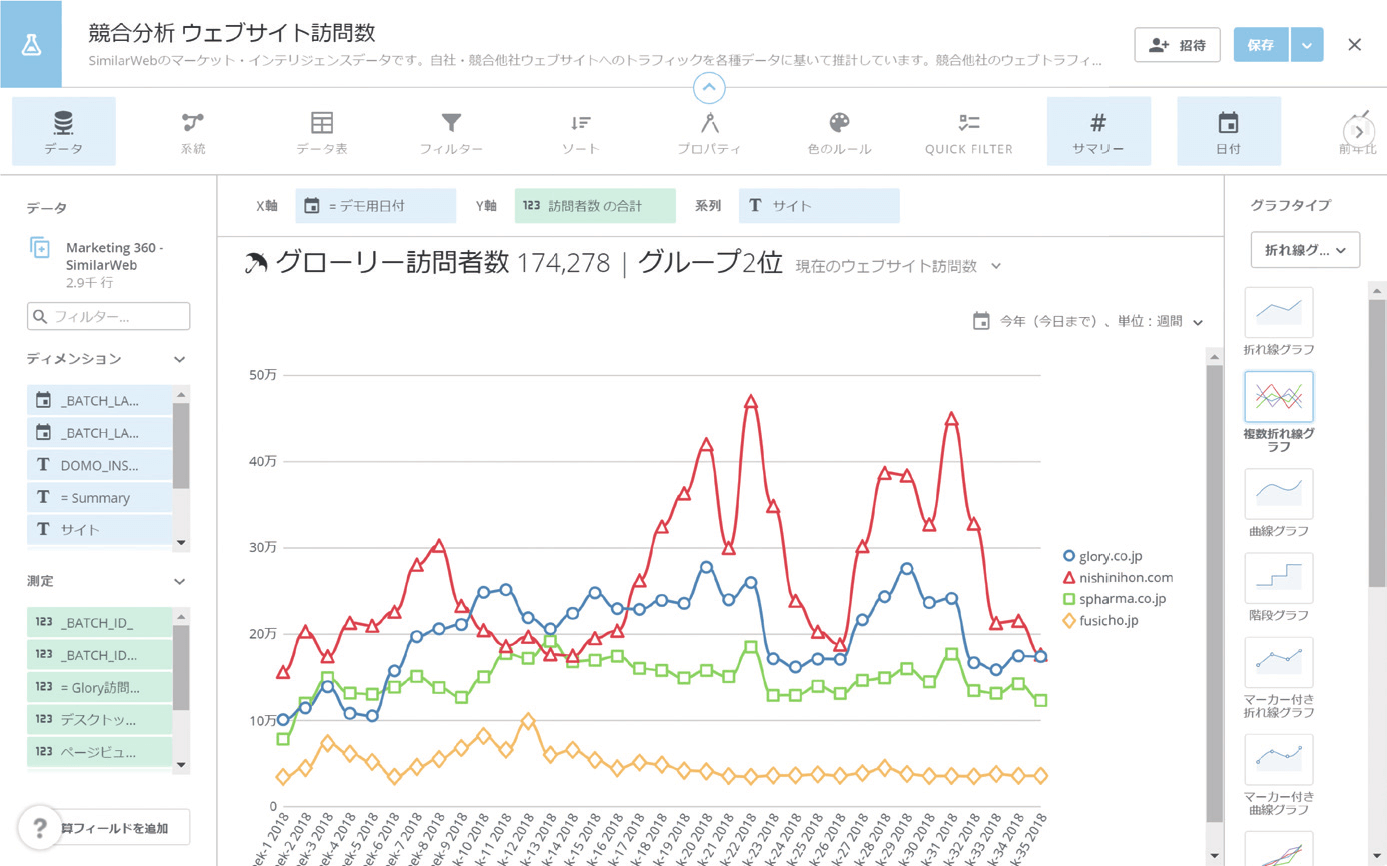Click the chart area vertical scrollbar
Image resolution: width=1387 pixels, height=866 pixels.
pos(1215,593)
